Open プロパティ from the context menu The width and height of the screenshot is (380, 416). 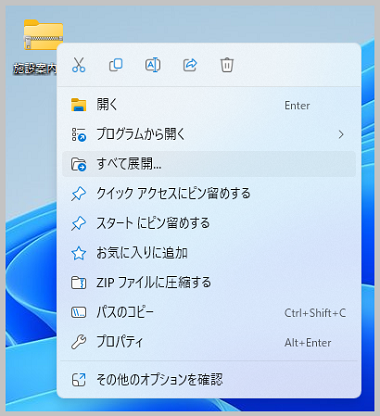click(209, 342)
